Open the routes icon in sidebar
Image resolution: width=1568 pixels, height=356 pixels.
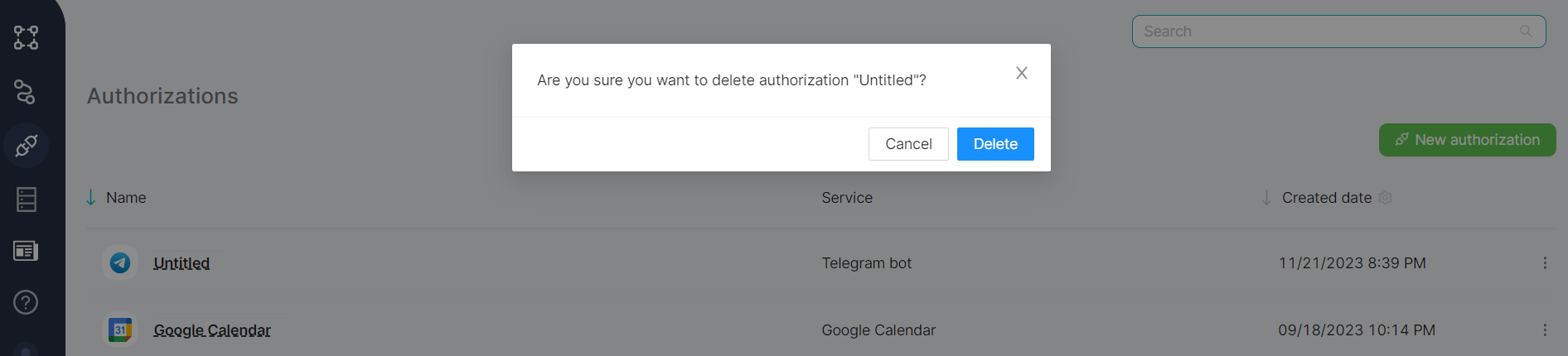(26, 92)
